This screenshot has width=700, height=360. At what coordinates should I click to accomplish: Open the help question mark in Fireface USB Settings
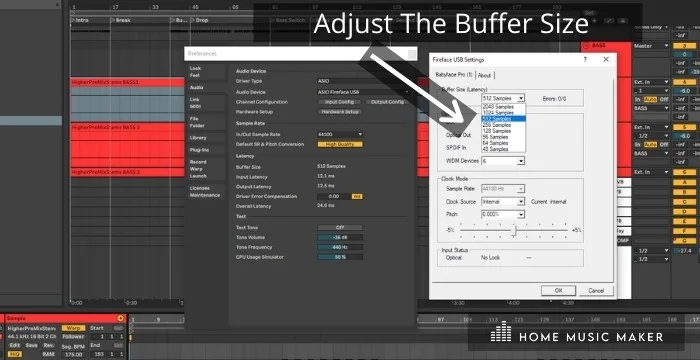(585, 59)
